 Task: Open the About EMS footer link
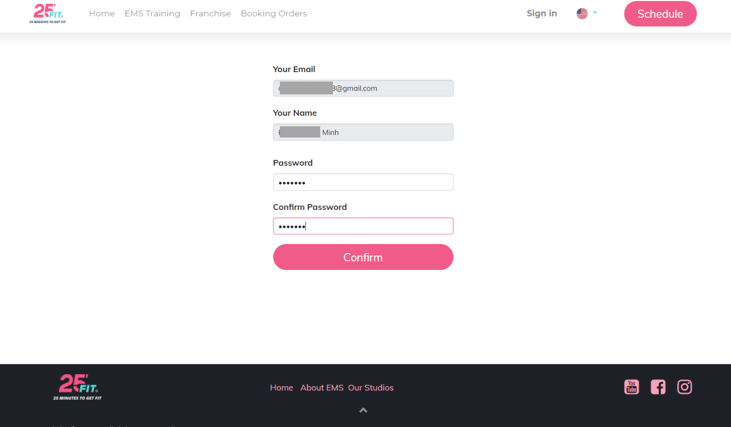coord(322,388)
